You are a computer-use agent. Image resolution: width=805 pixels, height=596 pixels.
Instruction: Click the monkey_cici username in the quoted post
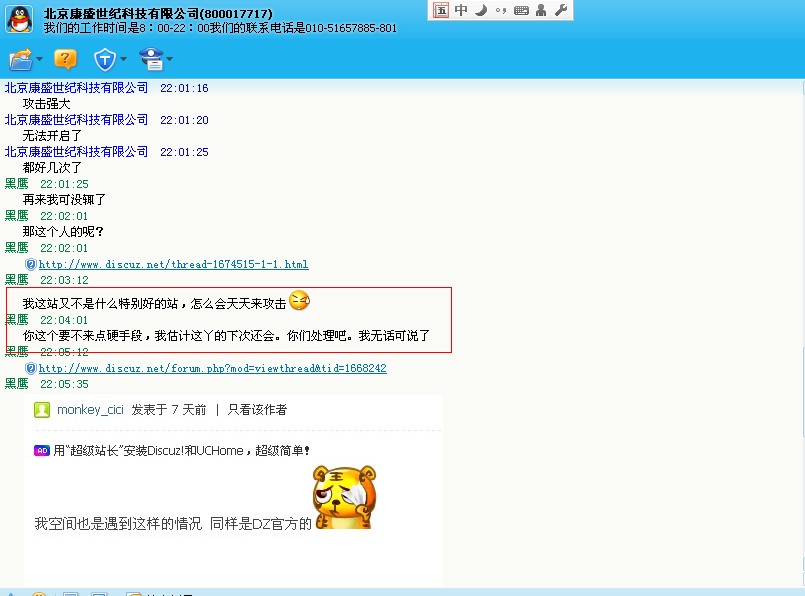pos(90,410)
